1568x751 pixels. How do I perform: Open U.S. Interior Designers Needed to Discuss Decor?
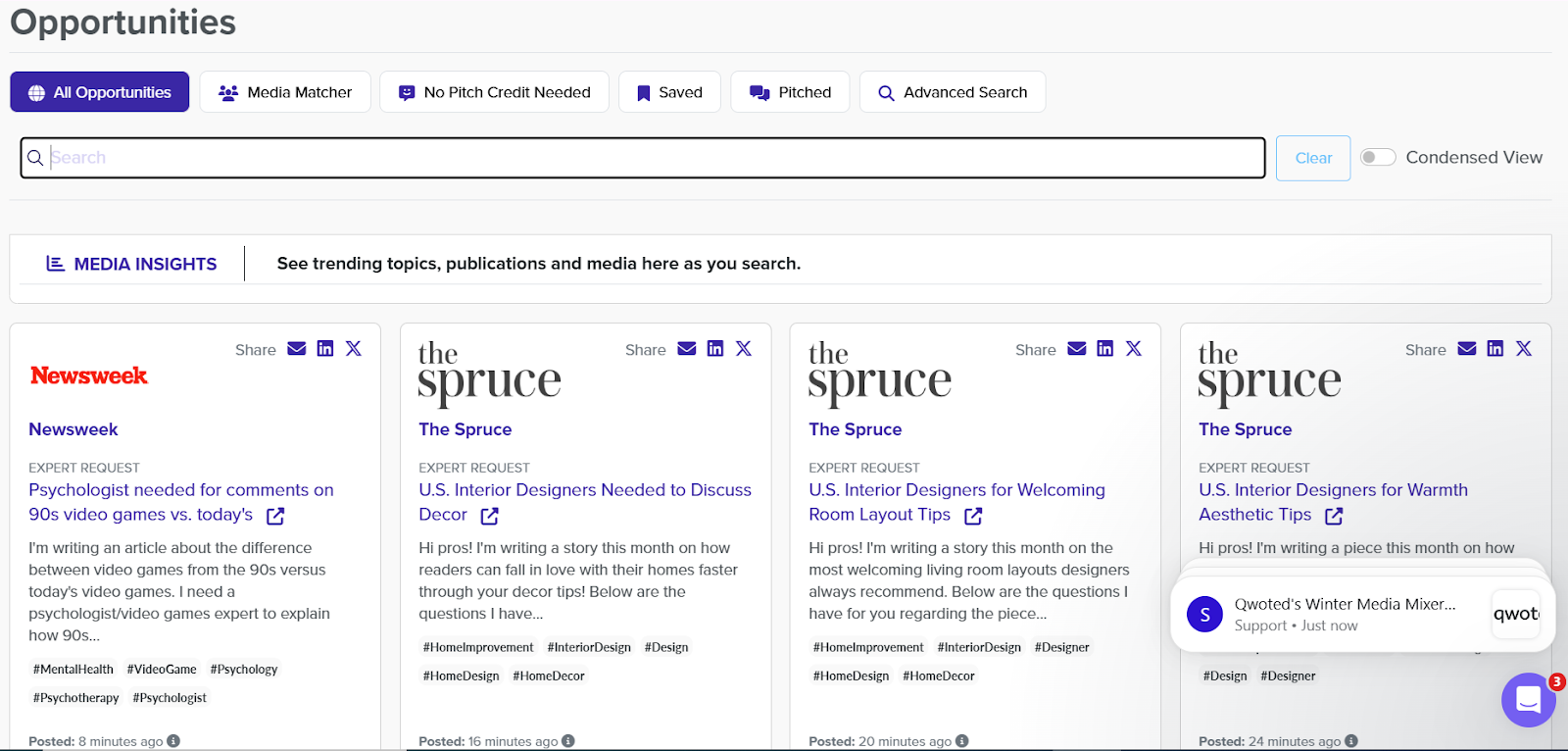[x=585, y=502]
